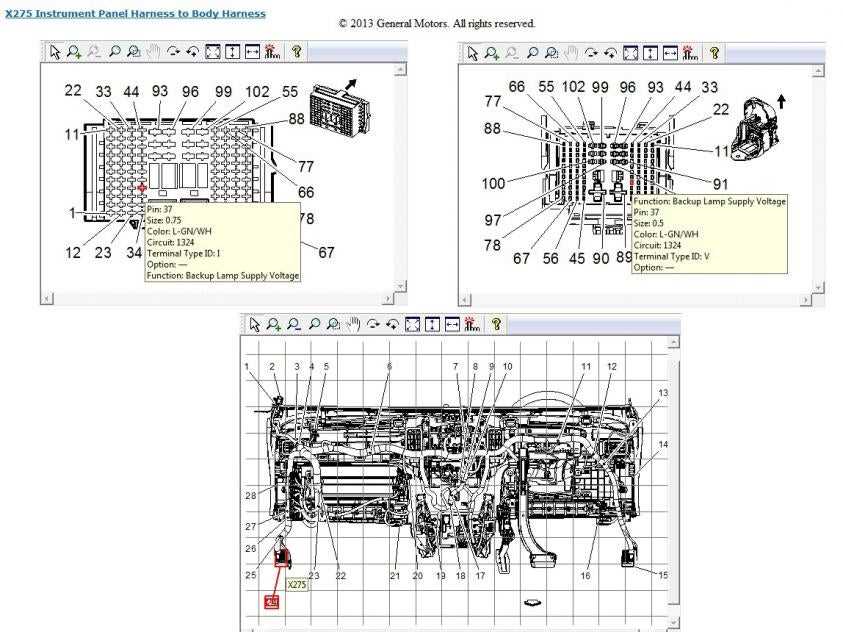Activate zoom window tool in bottom location viewer
The height and width of the screenshot is (632, 843).
(x=333, y=324)
